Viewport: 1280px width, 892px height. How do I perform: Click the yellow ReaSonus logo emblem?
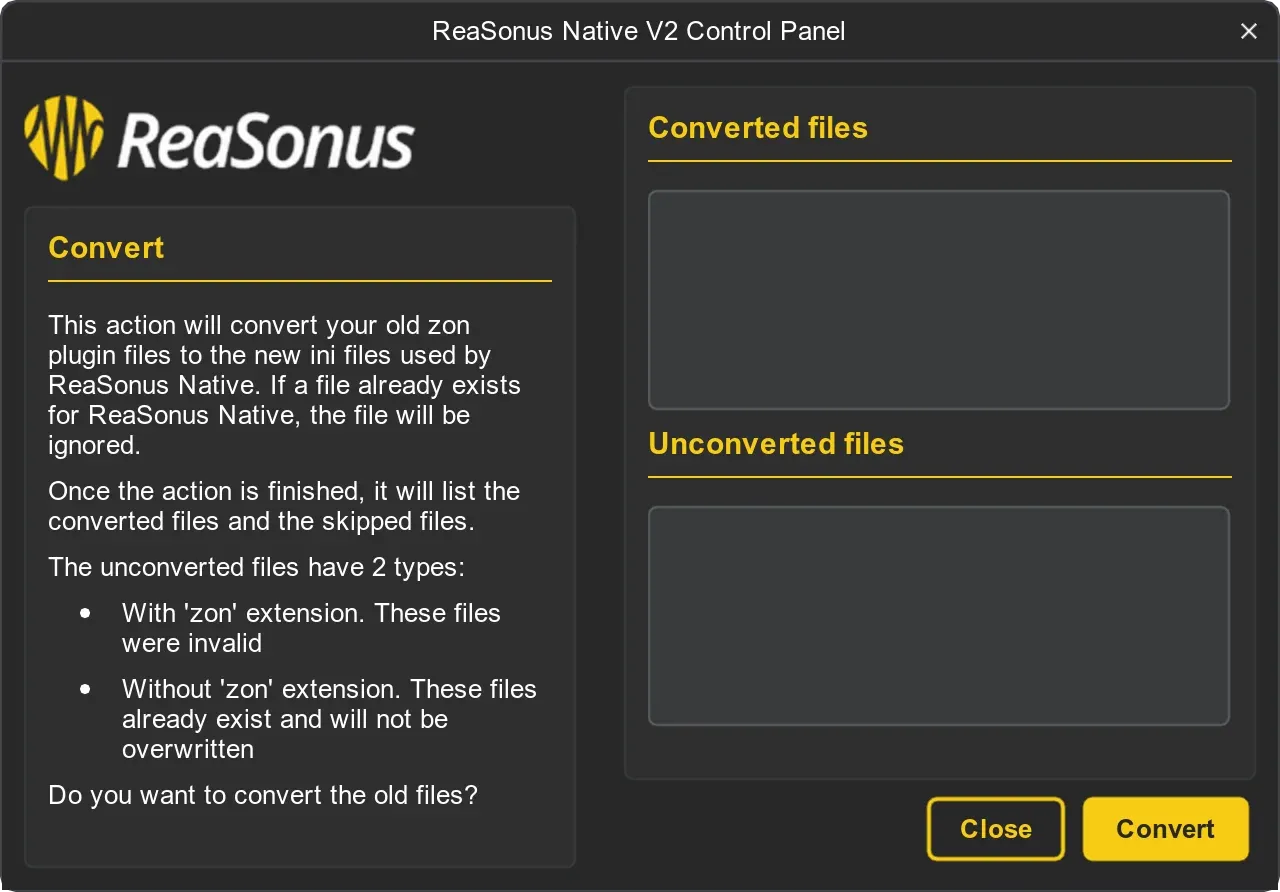[x=63, y=138]
